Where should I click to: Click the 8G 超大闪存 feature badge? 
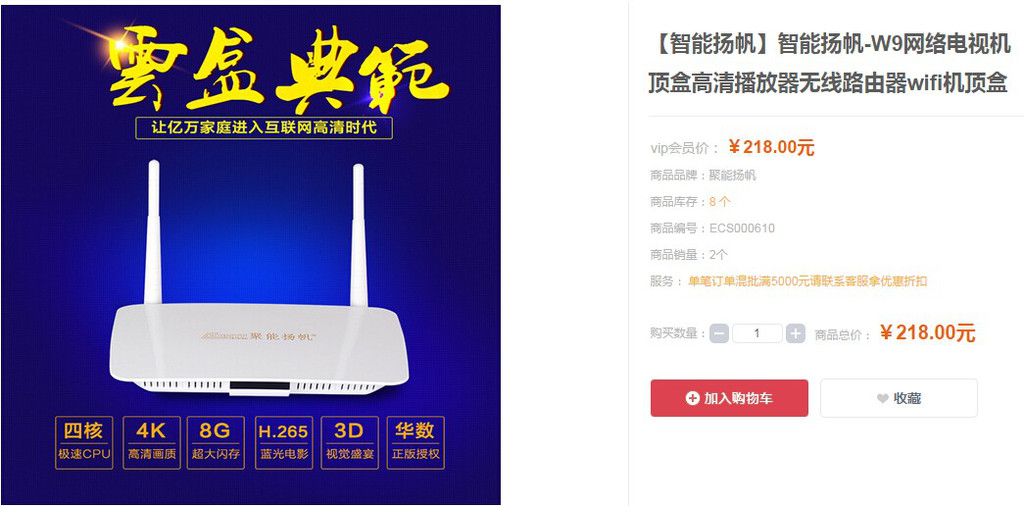pyautogui.click(x=216, y=443)
